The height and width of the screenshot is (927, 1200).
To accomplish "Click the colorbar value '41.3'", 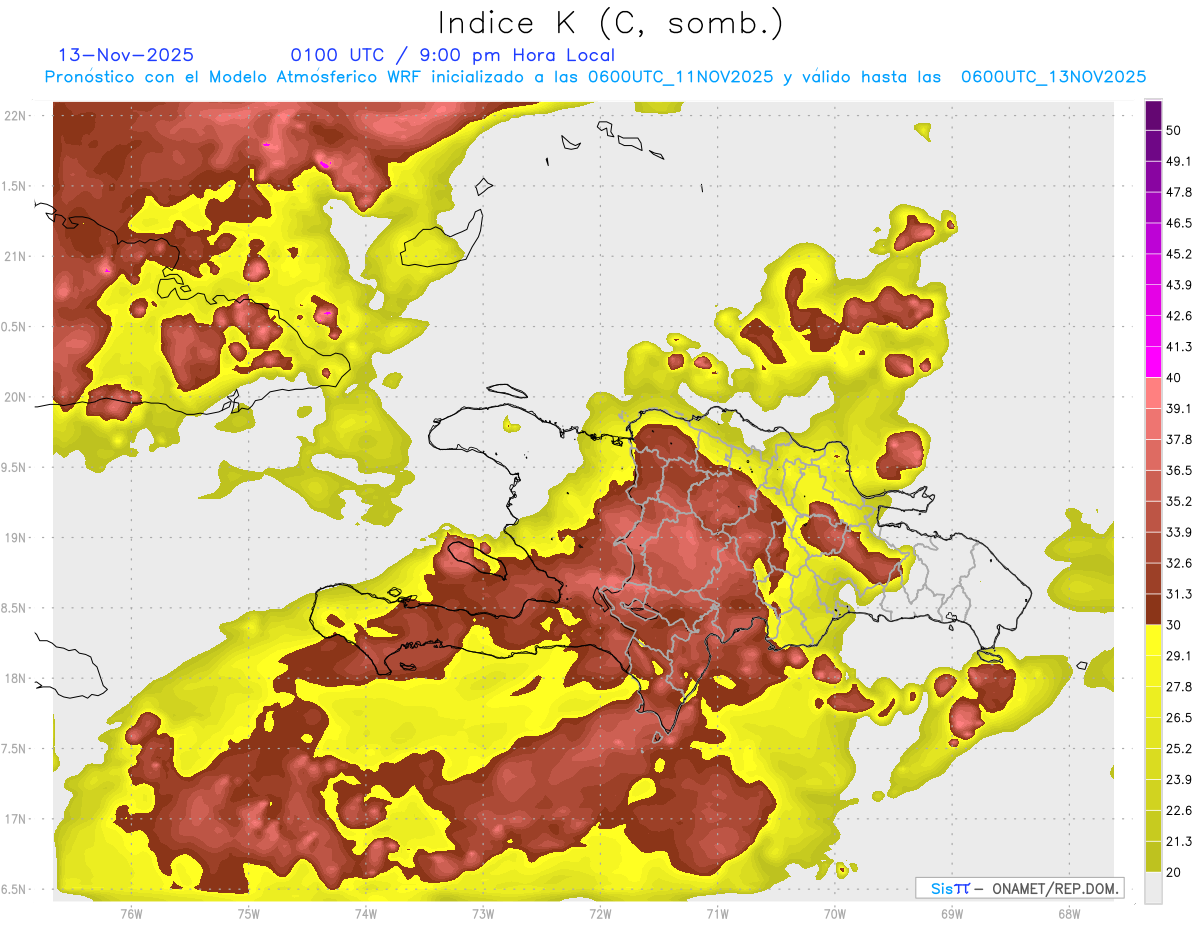I will click(x=1180, y=347).
